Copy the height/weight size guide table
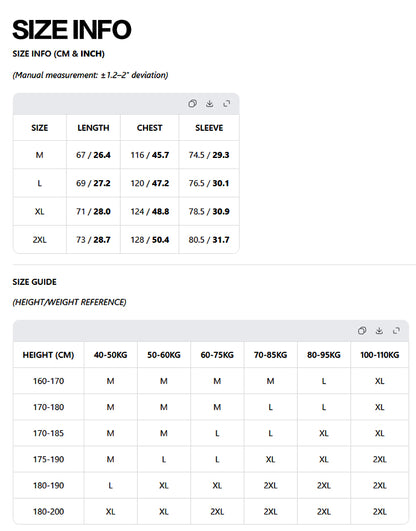Image resolution: width=416 pixels, height=531 pixels. tap(362, 331)
